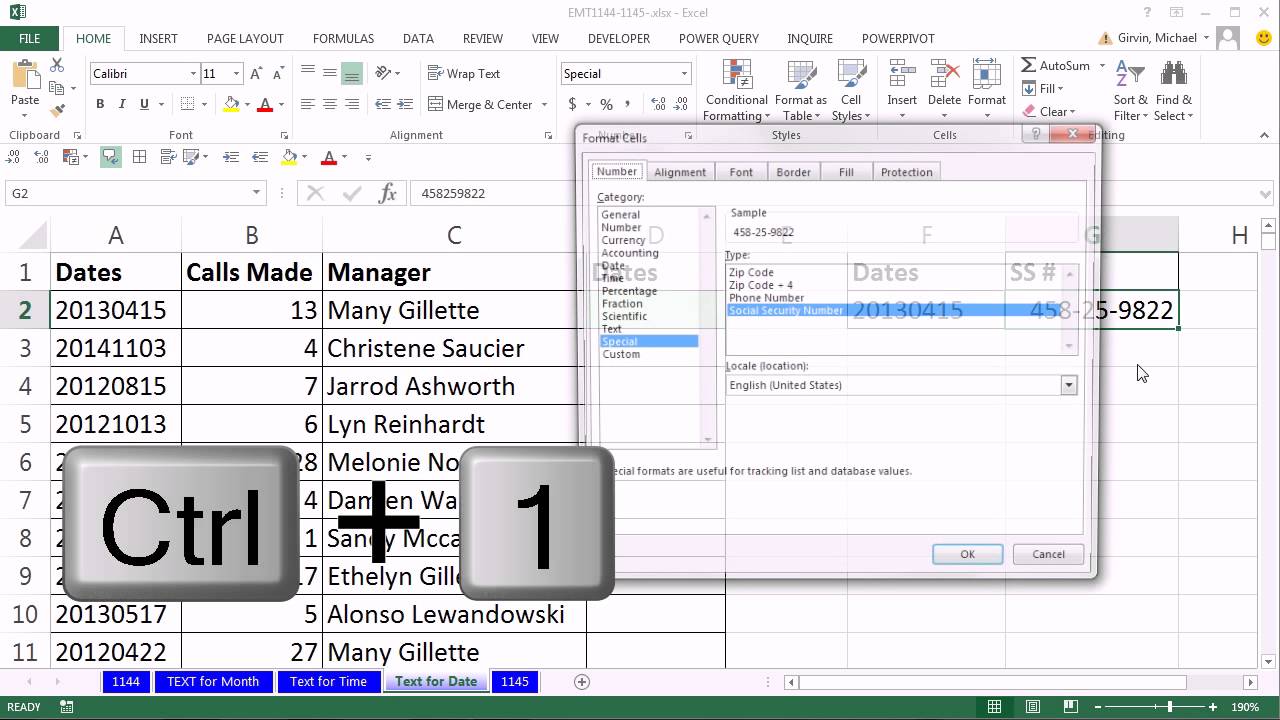This screenshot has width=1280, height=720.
Task: Center text horizontally in ribbon
Action: click(x=329, y=104)
